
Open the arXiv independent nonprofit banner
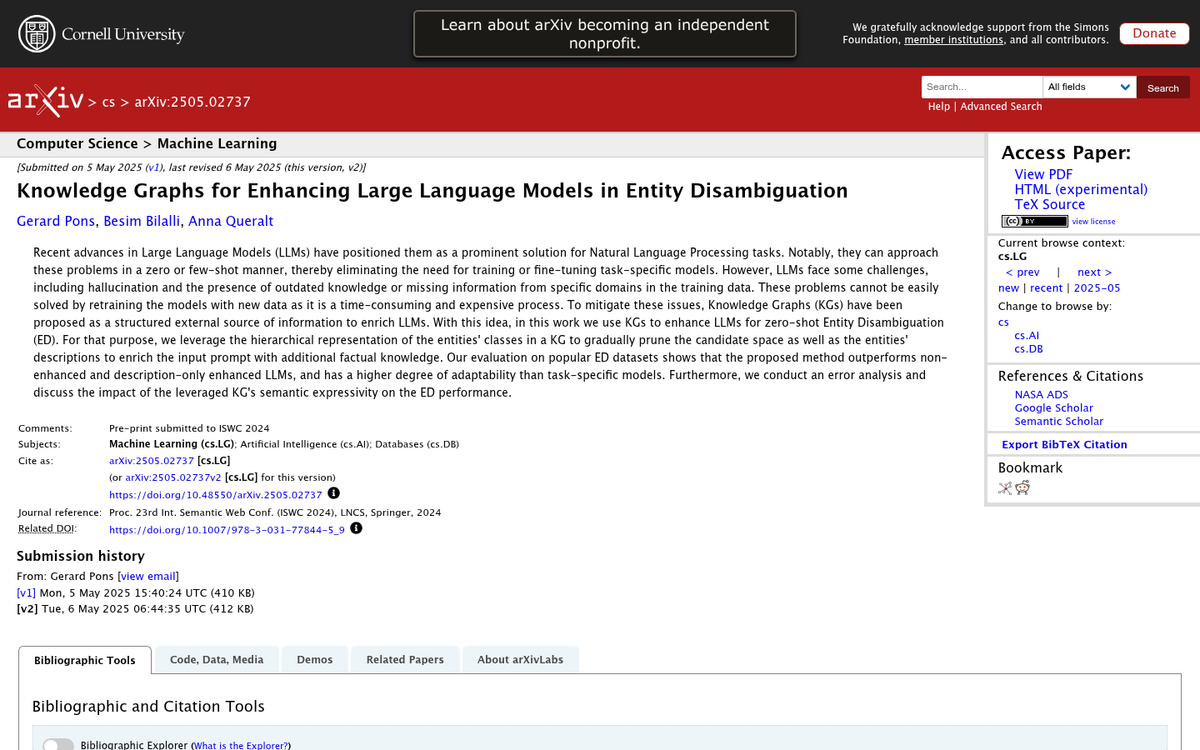point(605,34)
